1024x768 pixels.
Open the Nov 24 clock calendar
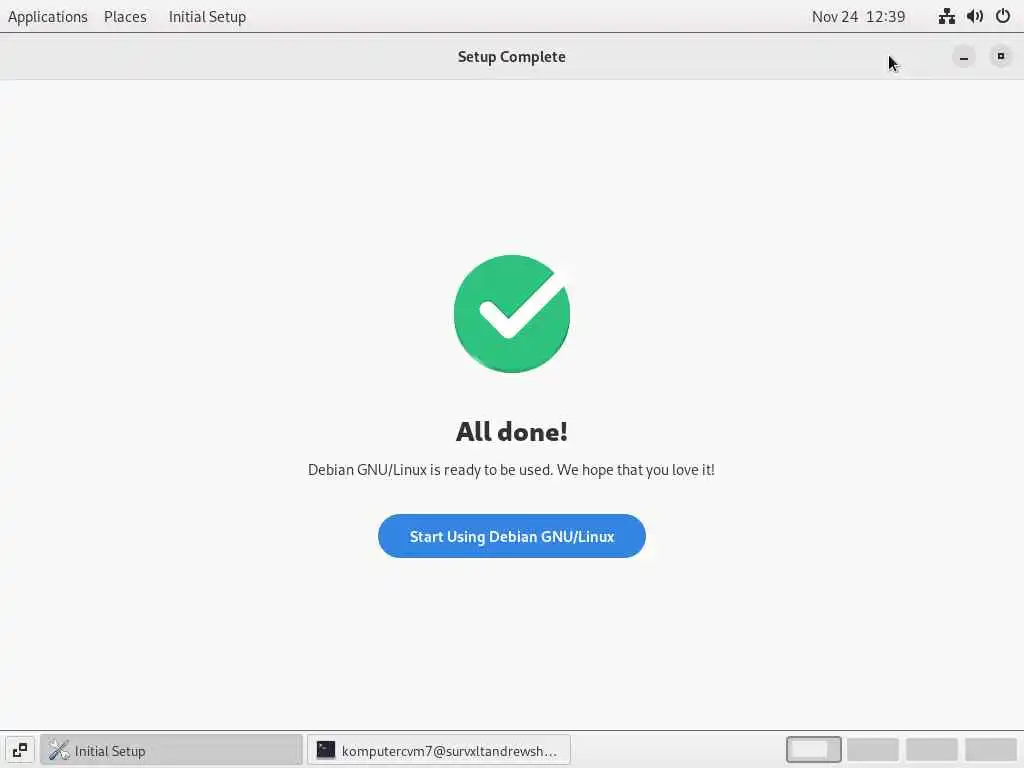tap(858, 16)
